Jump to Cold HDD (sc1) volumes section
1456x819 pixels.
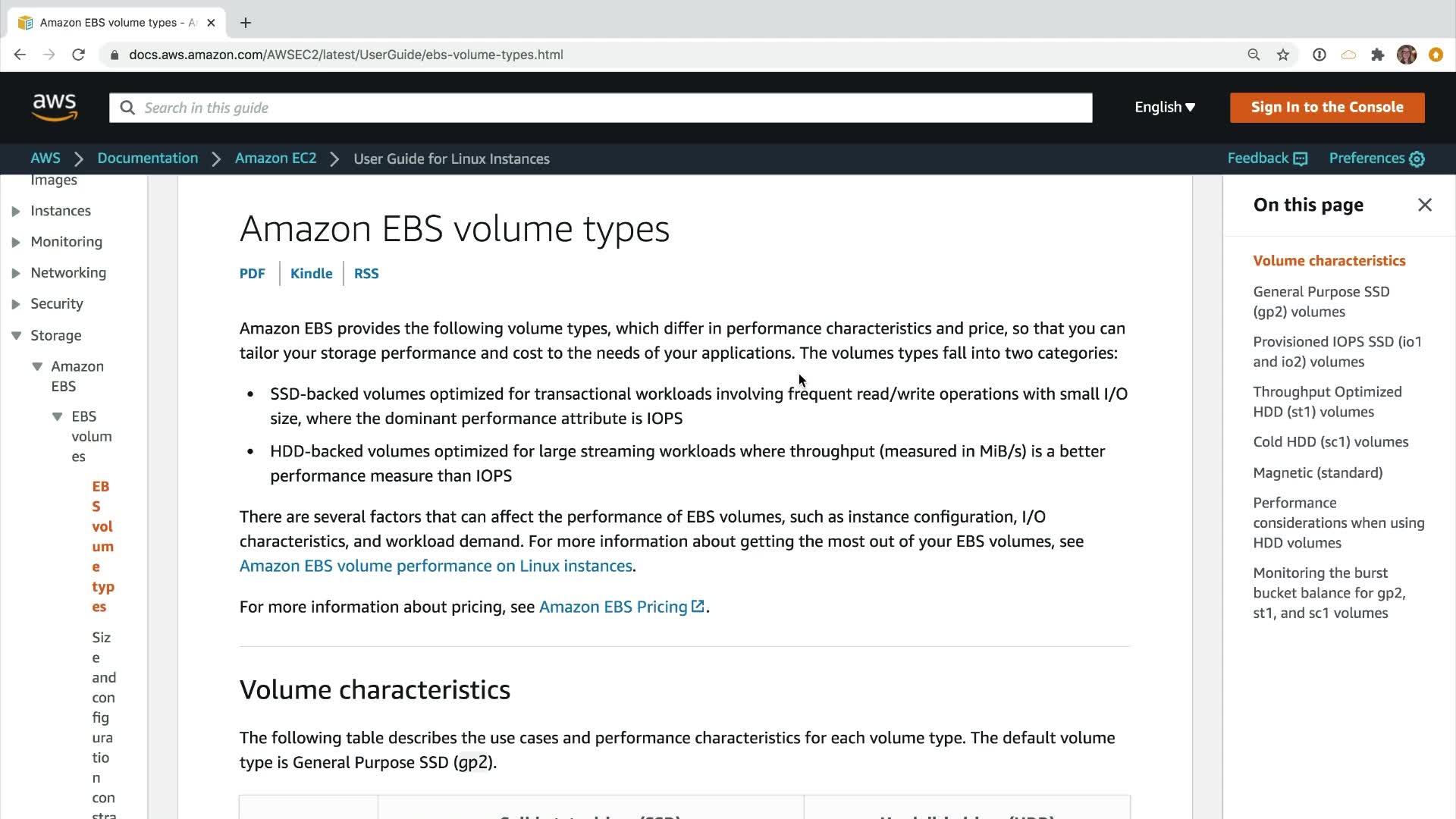1330,442
